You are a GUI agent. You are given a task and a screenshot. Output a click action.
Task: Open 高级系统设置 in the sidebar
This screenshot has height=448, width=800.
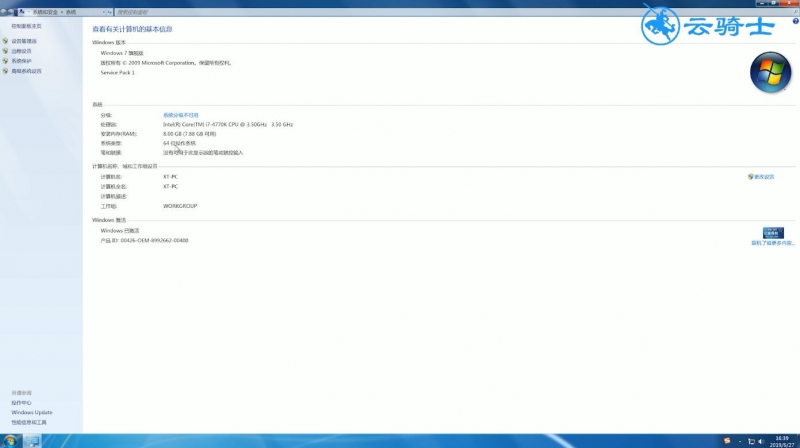(27, 71)
